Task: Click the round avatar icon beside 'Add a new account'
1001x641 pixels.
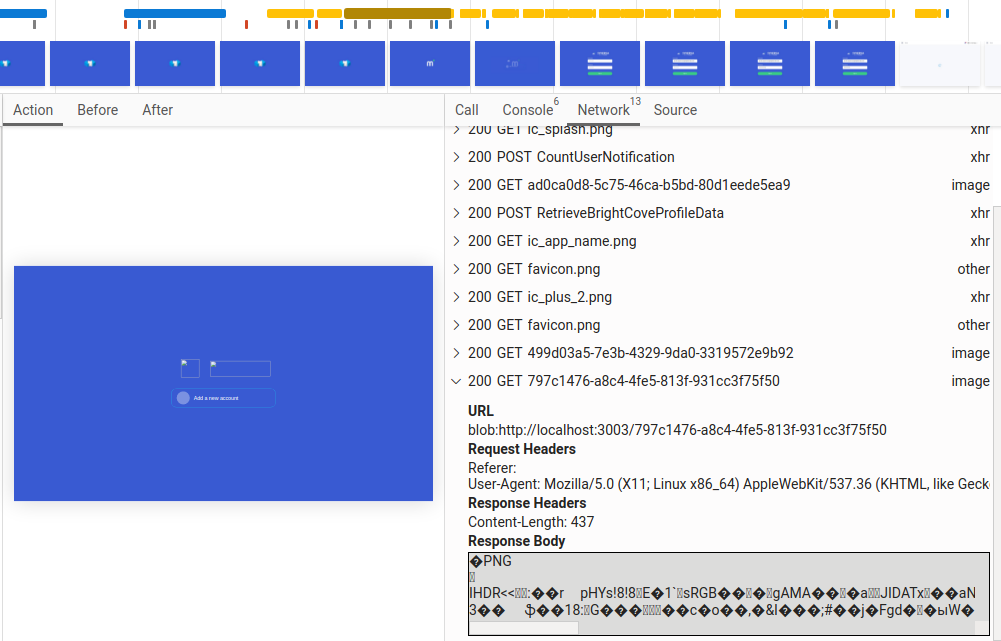Action: [183, 398]
